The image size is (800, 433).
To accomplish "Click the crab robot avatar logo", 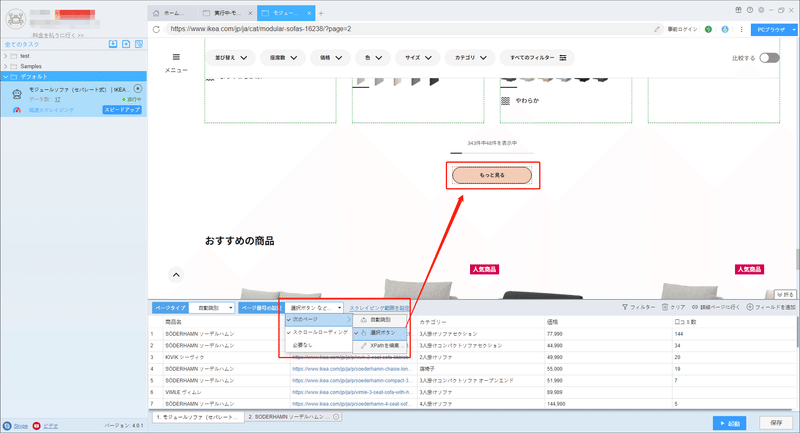I will pos(15,19).
